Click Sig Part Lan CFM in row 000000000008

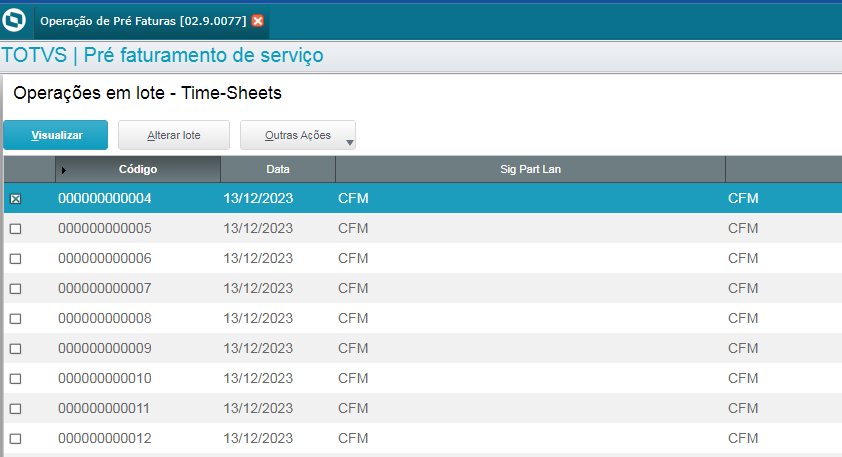(353, 318)
